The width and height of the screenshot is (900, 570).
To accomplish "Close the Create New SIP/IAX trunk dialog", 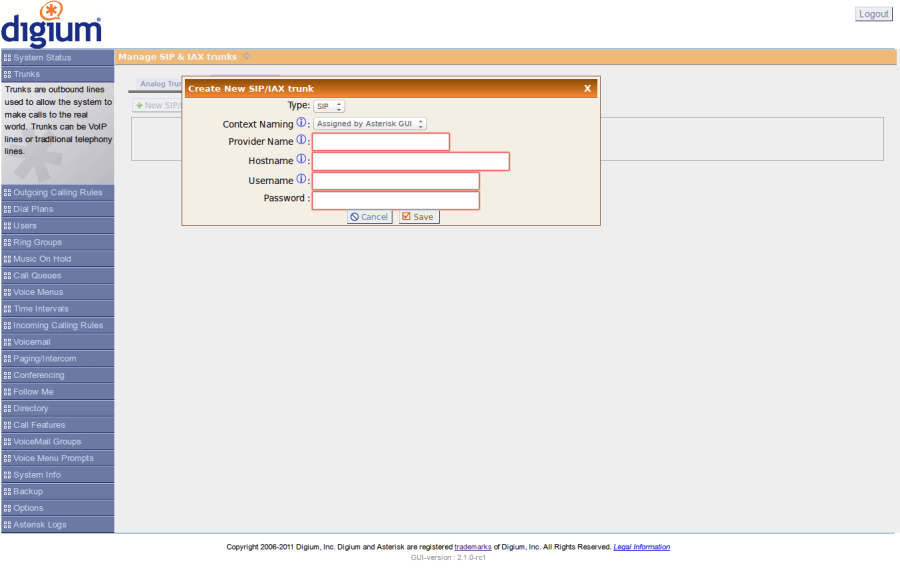I will (x=587, y=89).
